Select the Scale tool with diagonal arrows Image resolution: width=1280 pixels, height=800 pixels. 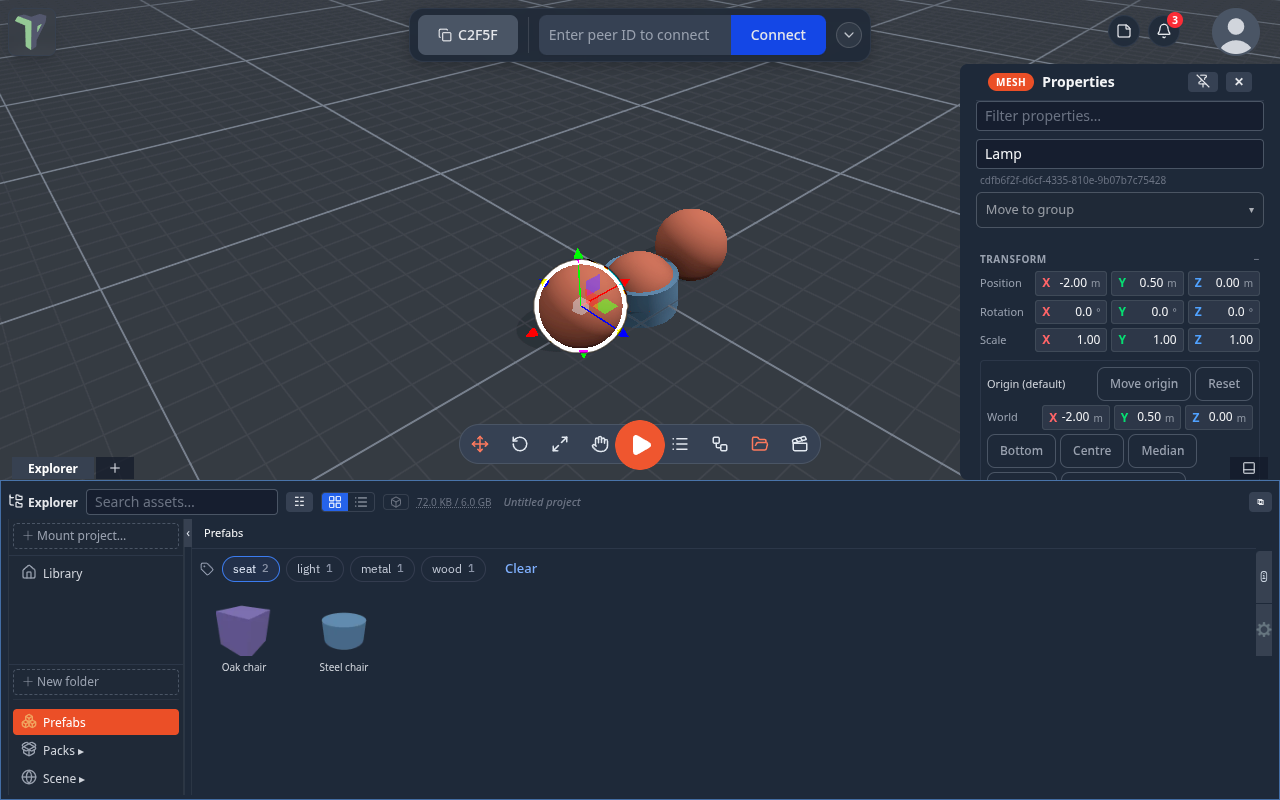coord(560,444)
